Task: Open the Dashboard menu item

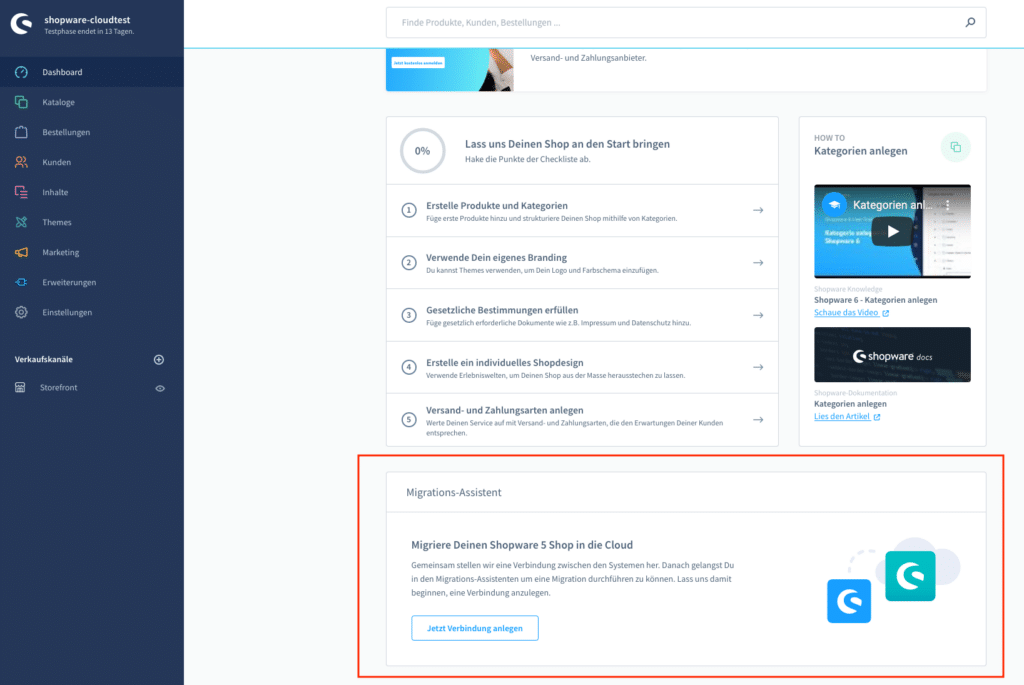Action: [x=92, y=72]
